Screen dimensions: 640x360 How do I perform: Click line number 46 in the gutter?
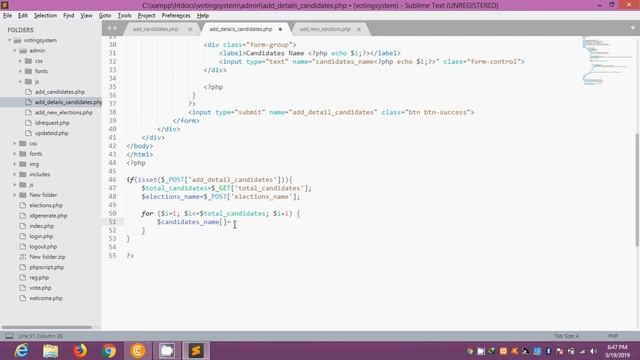pyautogui.click(x=112, y=180)
